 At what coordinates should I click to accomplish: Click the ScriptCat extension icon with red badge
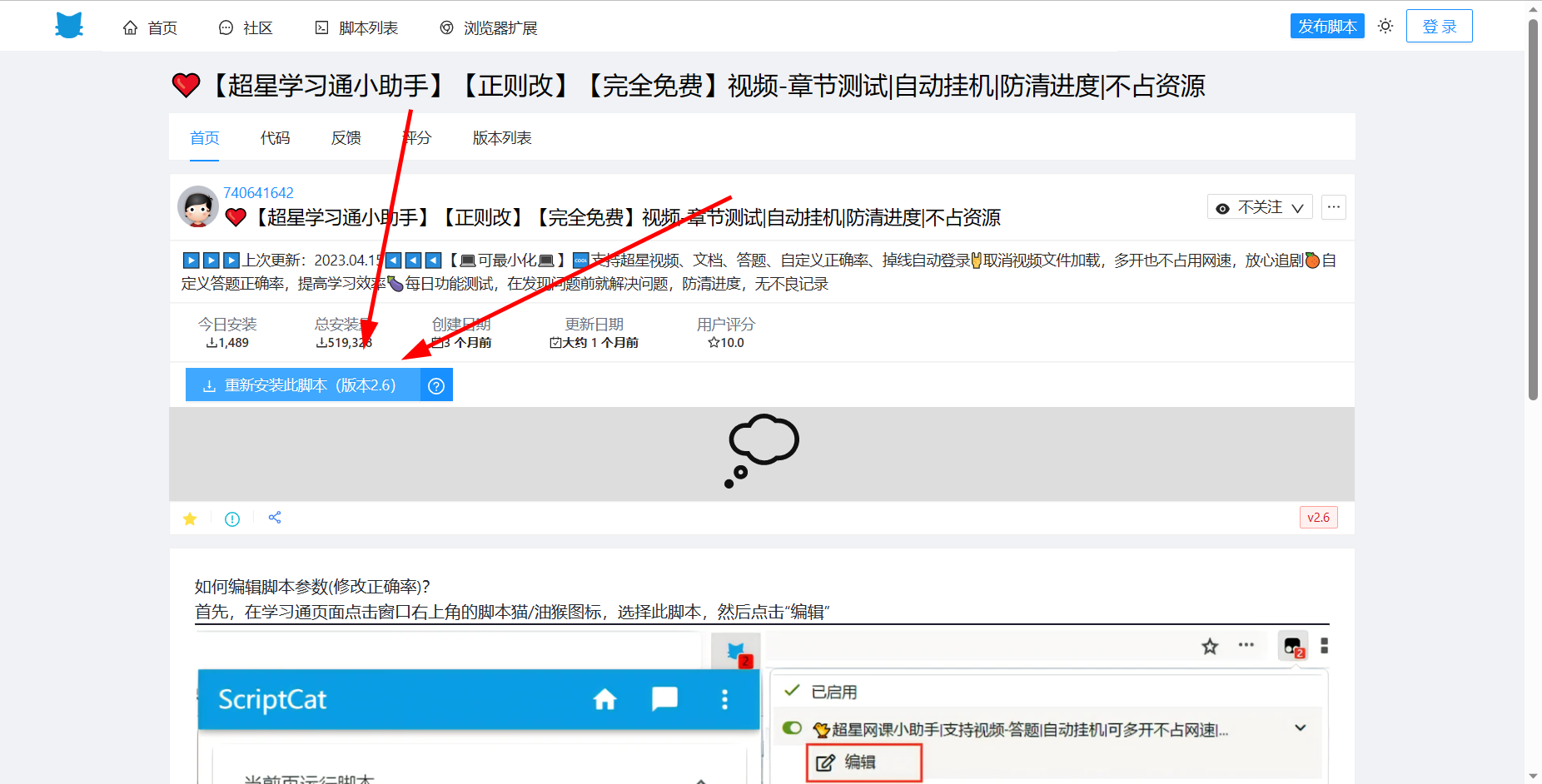coord(736,652)
